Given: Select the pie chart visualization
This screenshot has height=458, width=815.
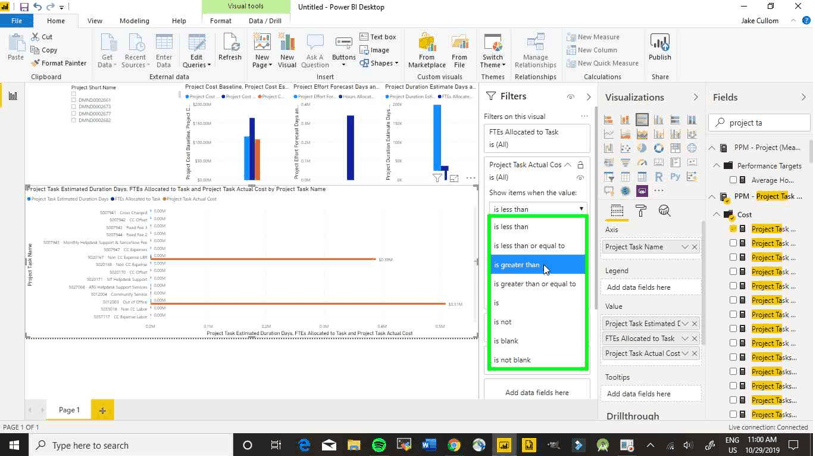Looking at the screenshot, I should click(x=642, y=148).
